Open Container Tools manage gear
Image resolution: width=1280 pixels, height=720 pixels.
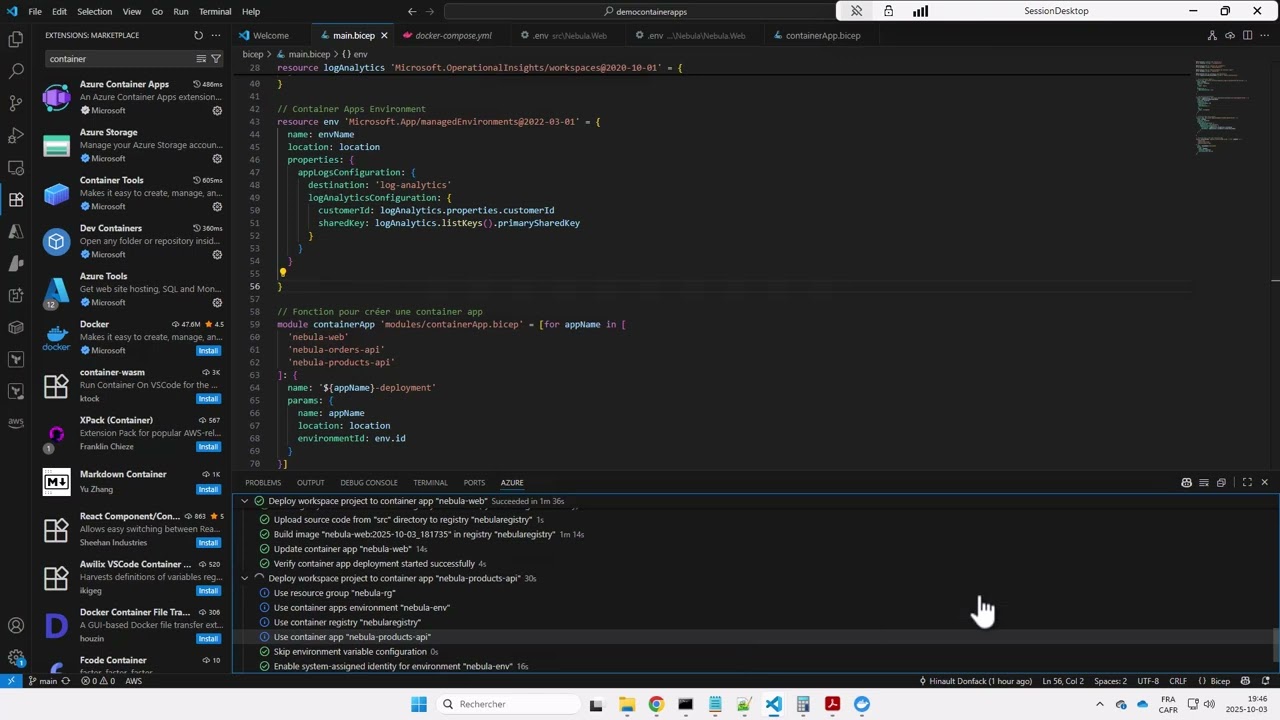pyautogui.click(x=217, y=206)
